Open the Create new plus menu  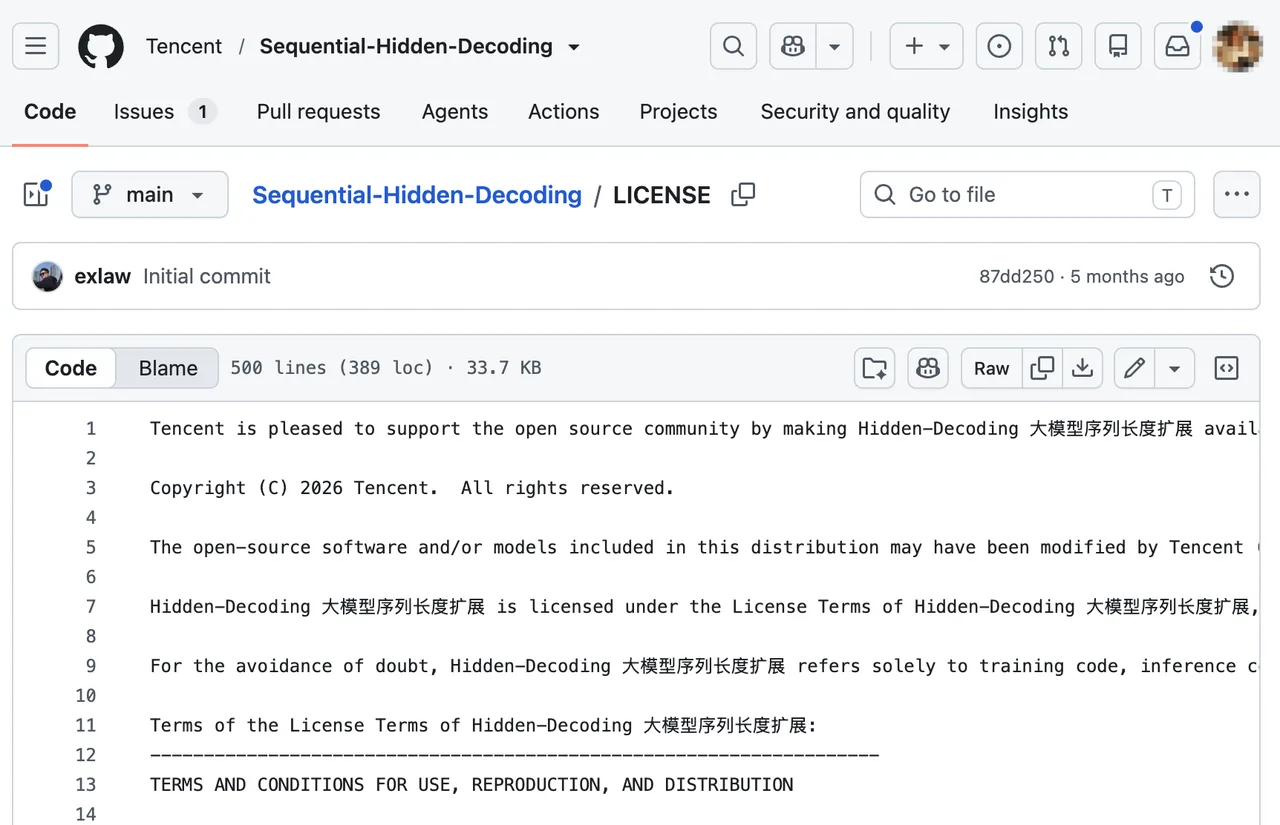926,46
